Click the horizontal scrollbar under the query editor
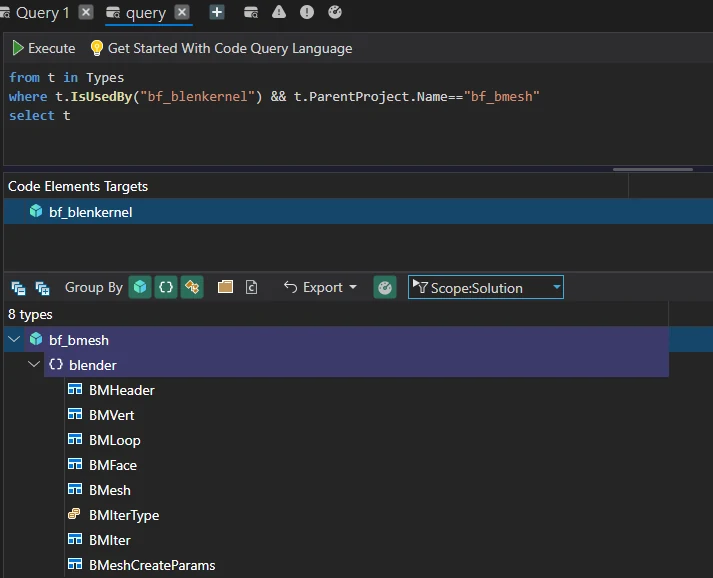The image size is (713, 578). tap(653, 169)
